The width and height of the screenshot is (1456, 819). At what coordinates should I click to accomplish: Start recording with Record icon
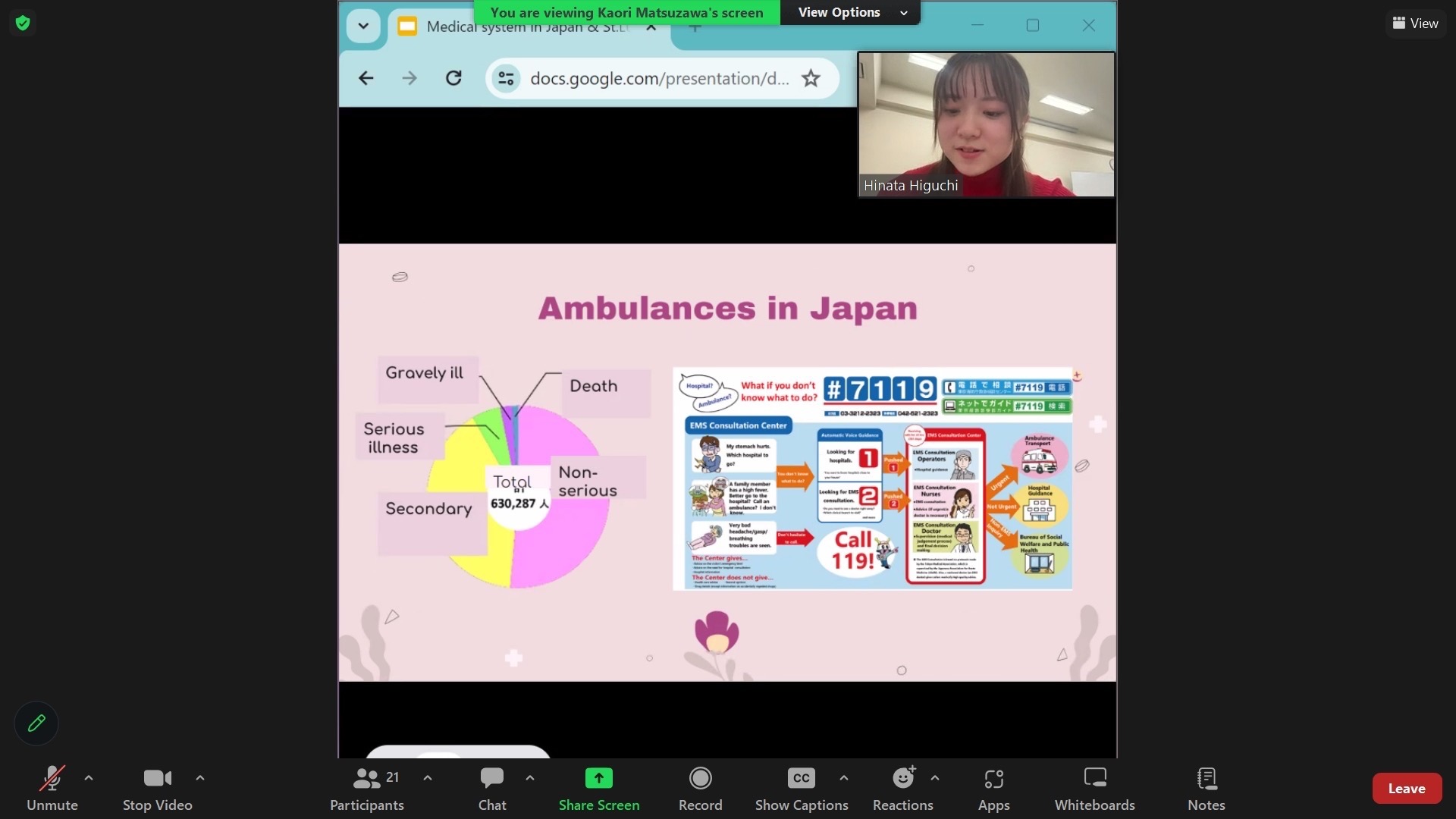tap(700, 779)
